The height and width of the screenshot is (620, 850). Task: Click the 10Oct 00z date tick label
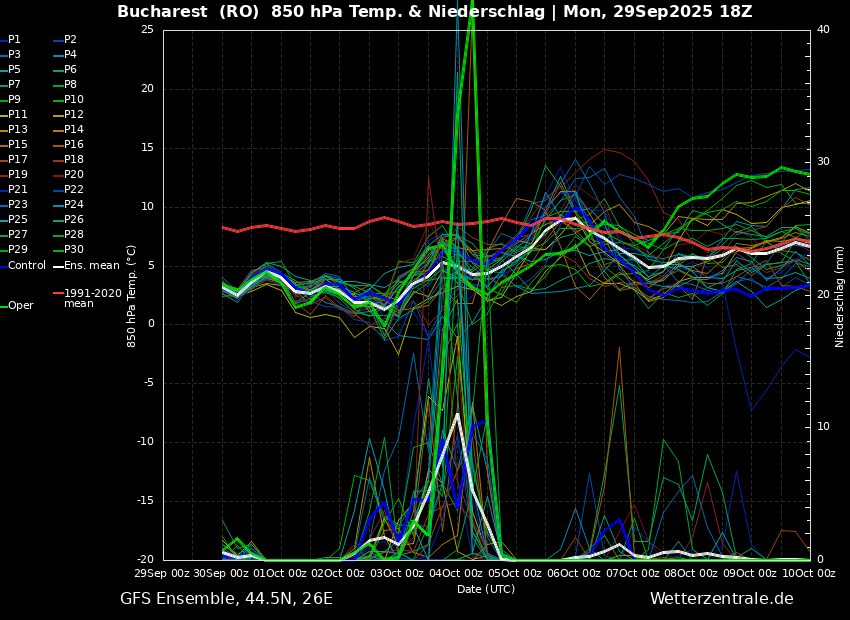click(x=810, y=573)
